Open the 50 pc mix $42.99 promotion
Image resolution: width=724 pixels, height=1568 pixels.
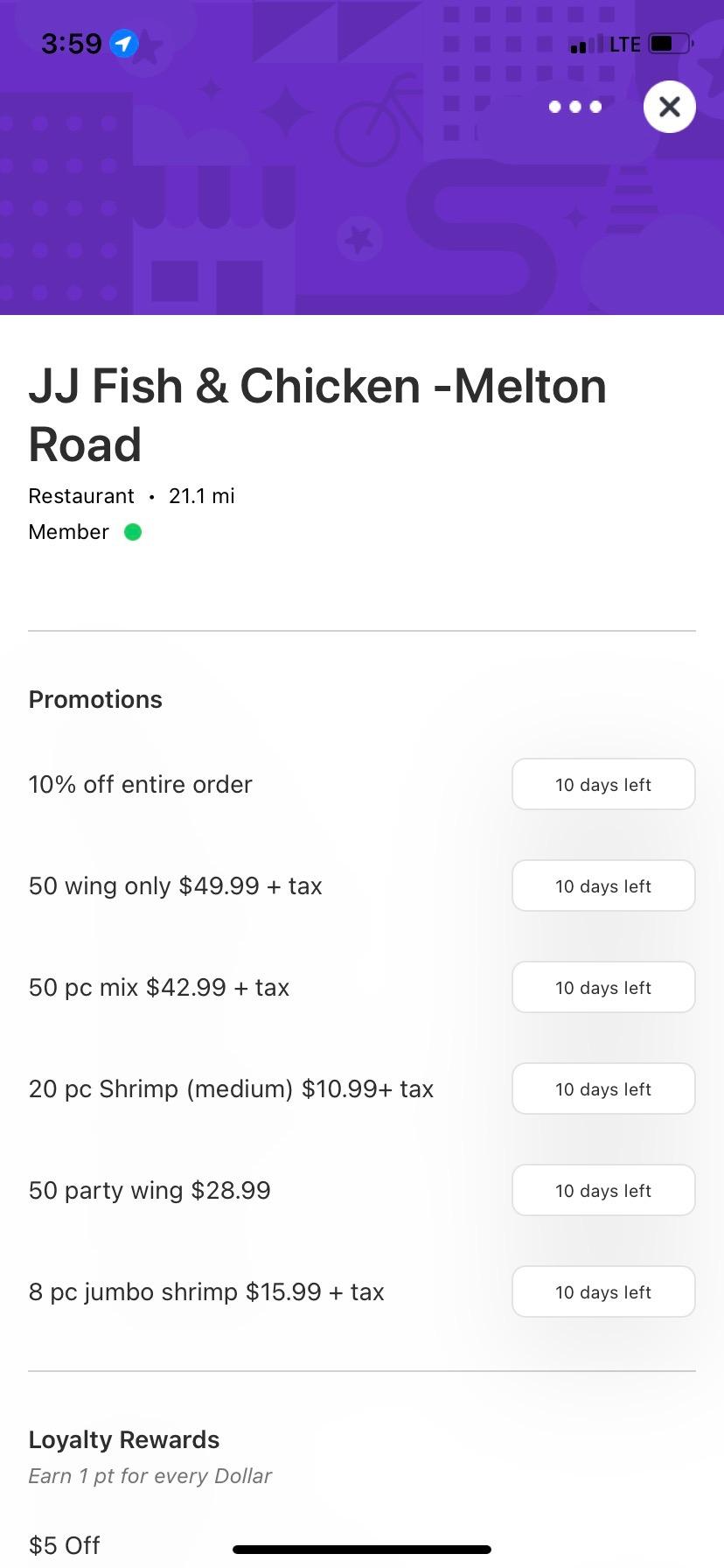[159, 988]
